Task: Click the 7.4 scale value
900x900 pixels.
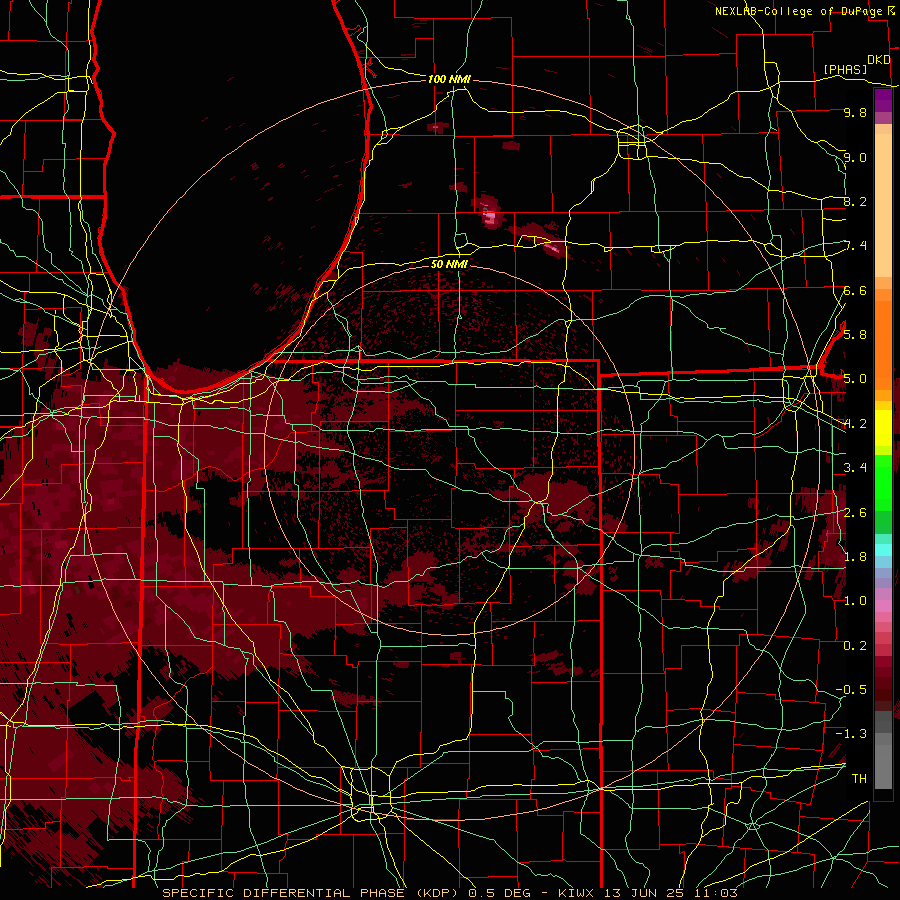Action: pyautogui.click(x=855, y=246)
